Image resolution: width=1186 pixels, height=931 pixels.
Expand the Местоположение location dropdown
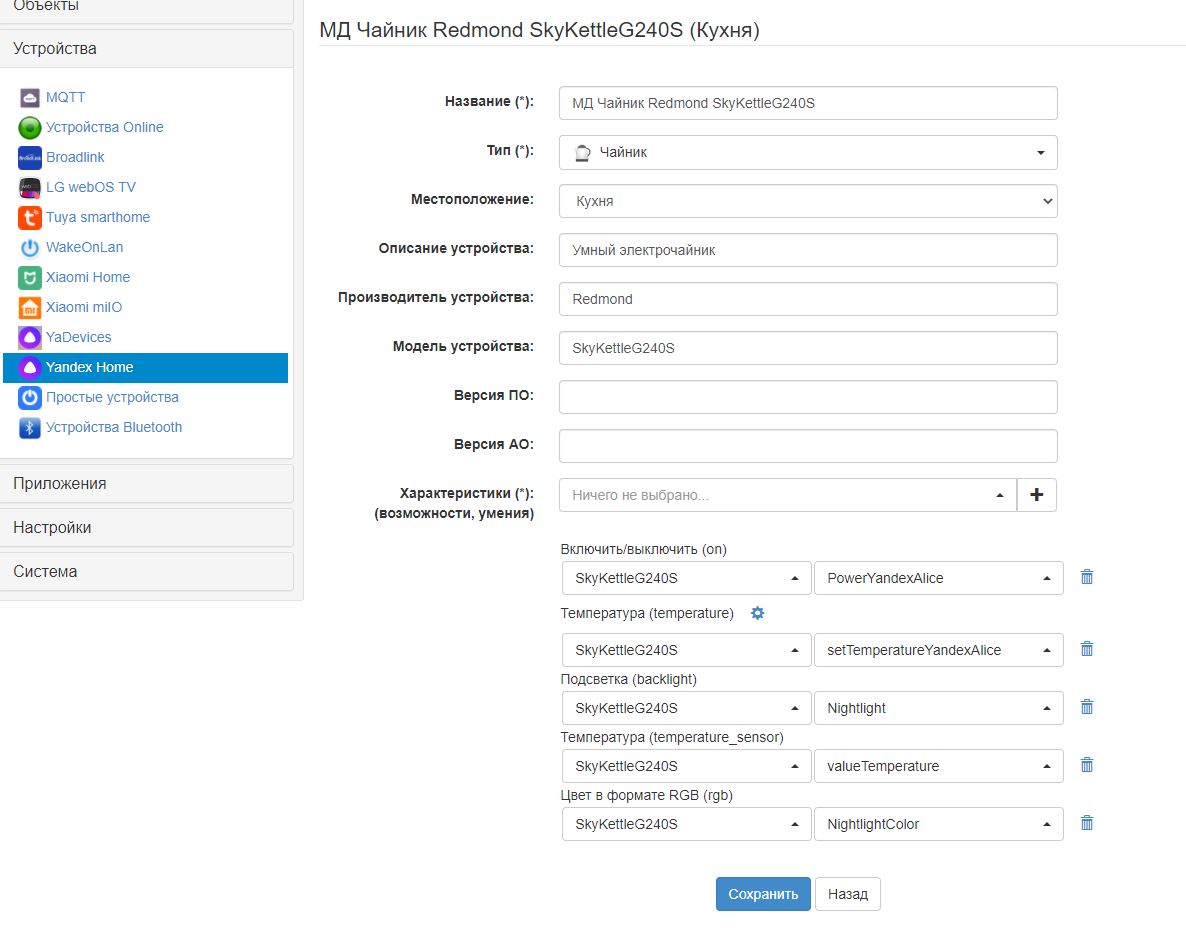[x=807, y=201]
